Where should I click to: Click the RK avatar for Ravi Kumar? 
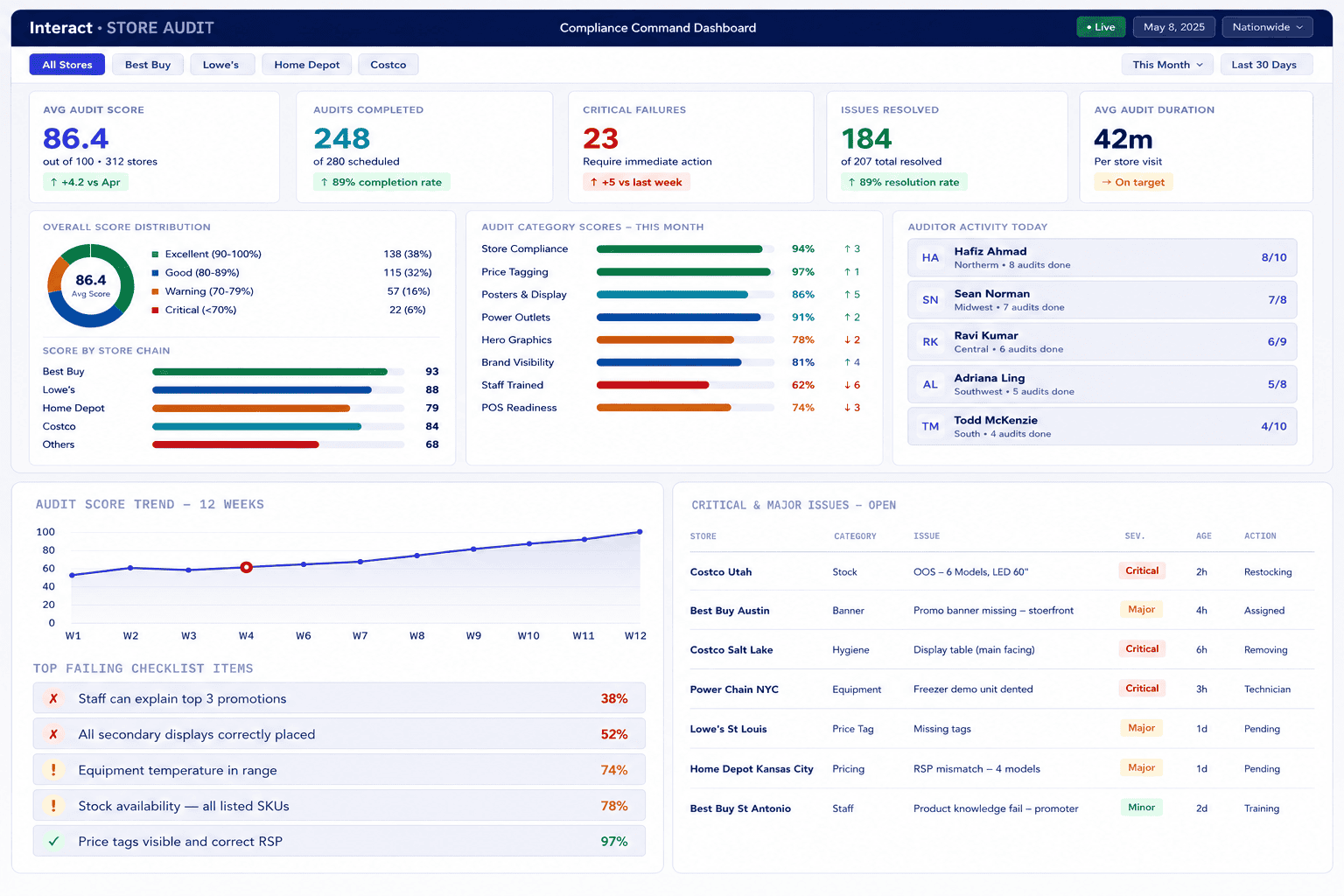[930, 342]
